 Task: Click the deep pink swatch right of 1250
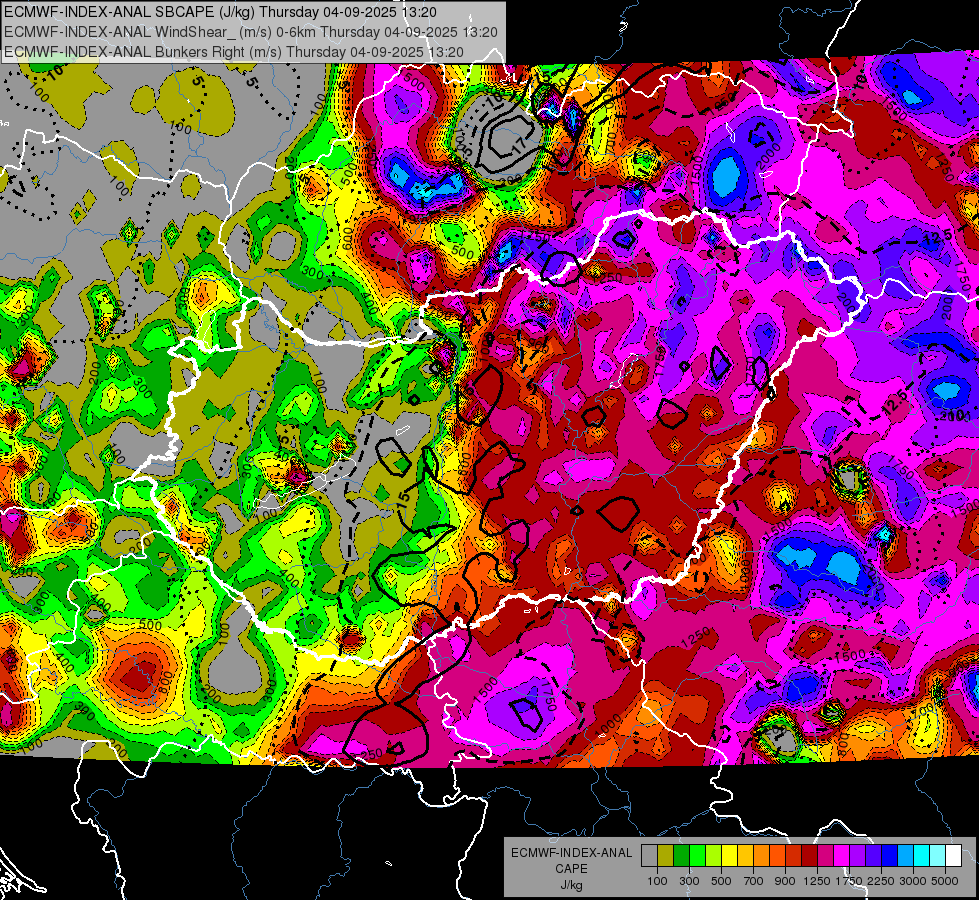pos(825,856)
